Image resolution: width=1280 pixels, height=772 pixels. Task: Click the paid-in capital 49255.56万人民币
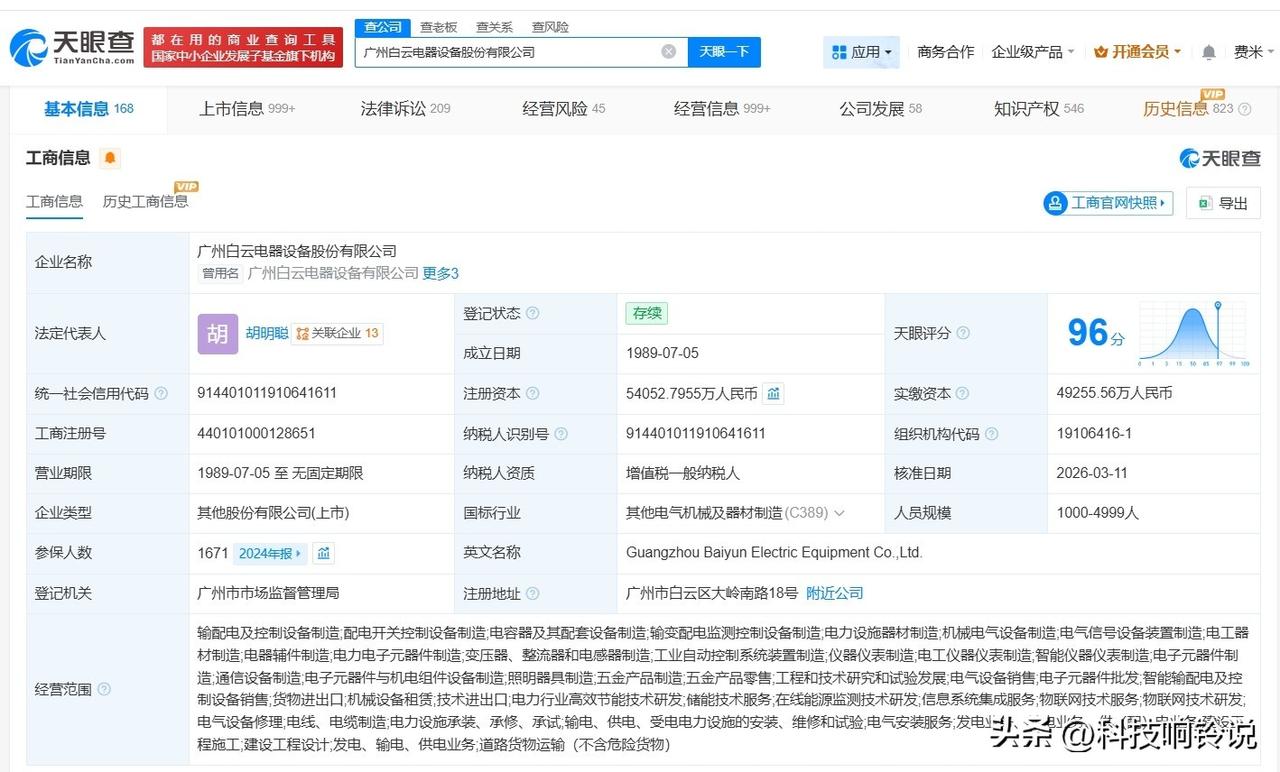1114,394
